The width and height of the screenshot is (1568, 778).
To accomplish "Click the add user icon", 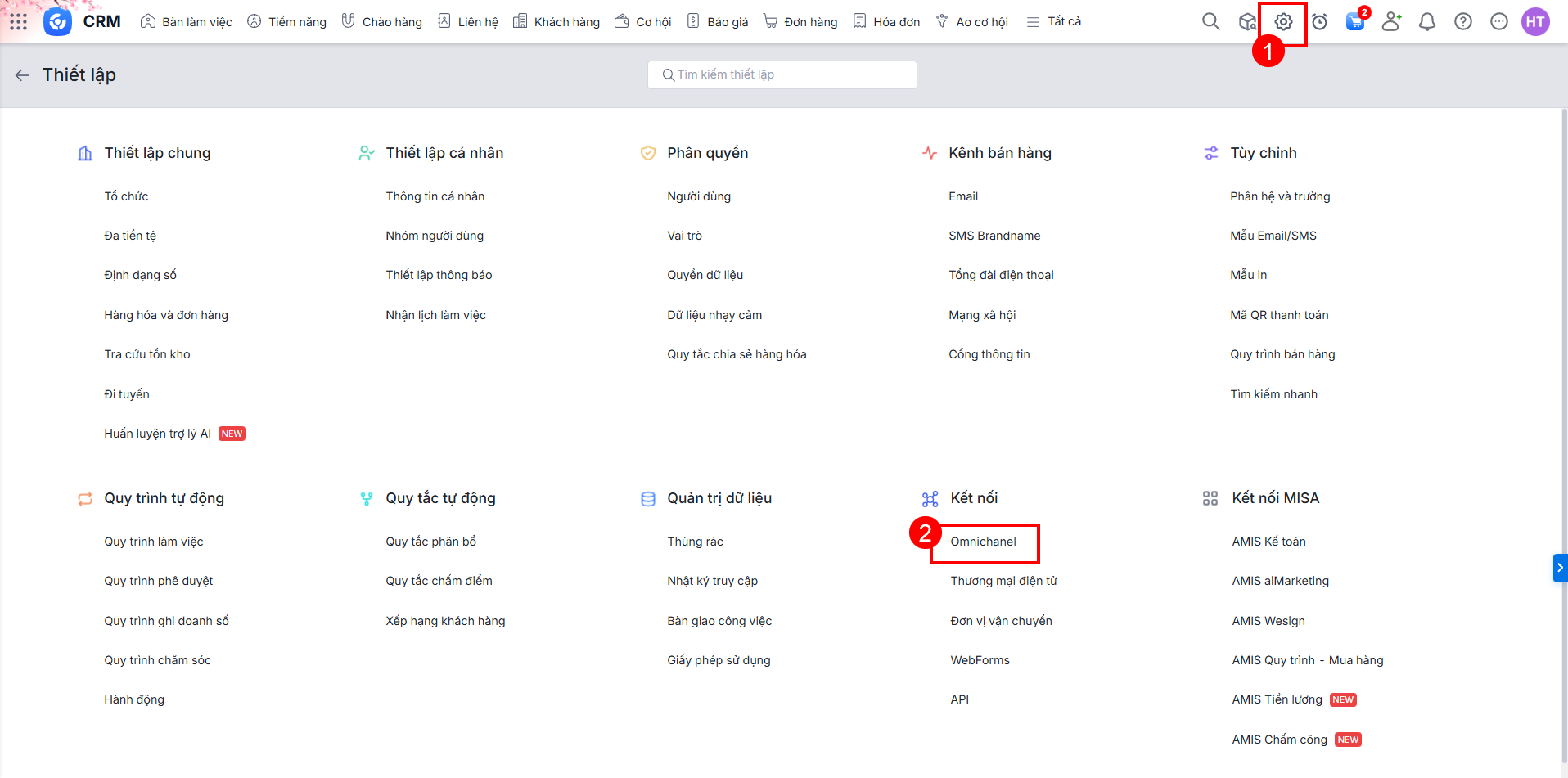I will coord(1391,22).
